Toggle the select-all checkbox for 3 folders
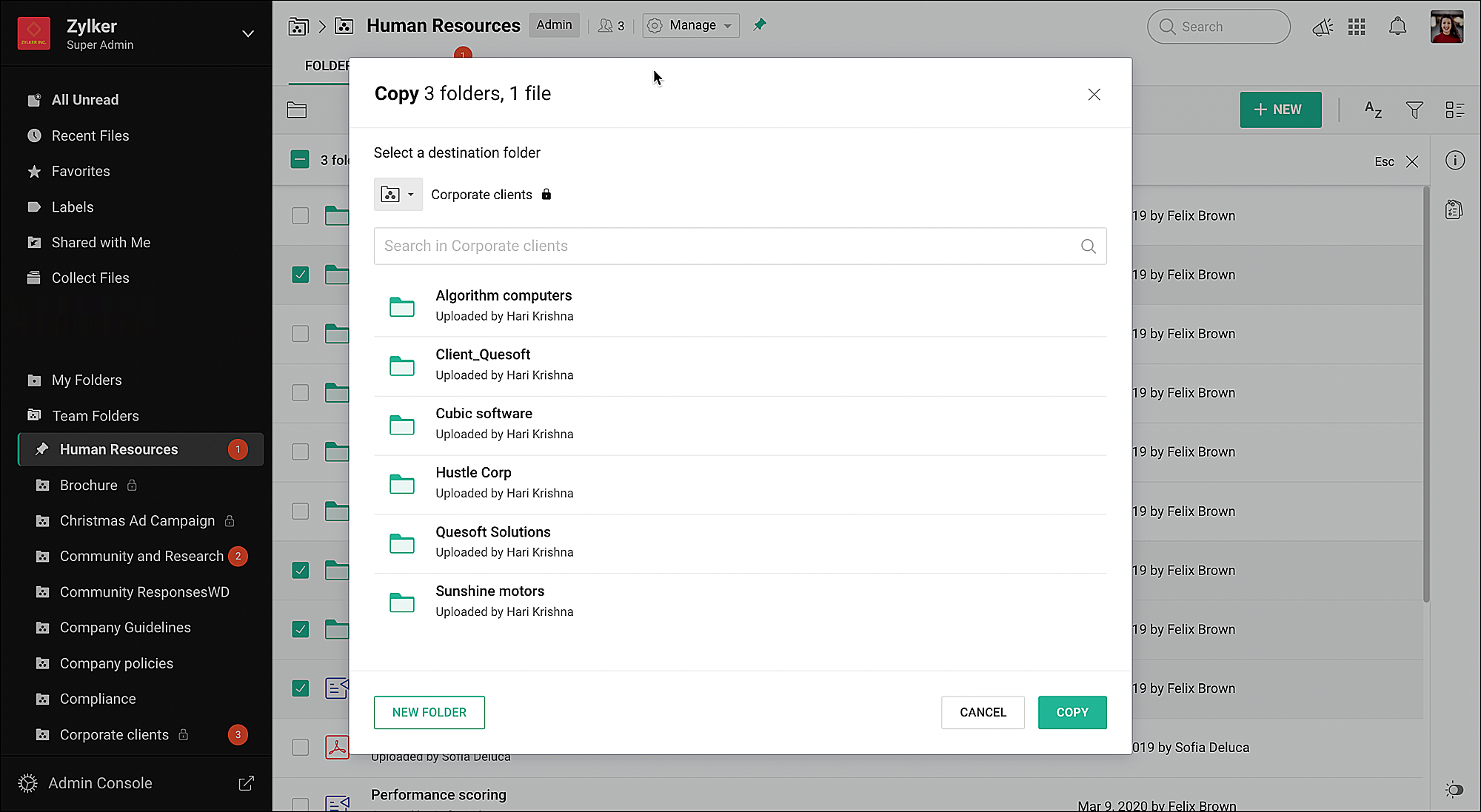The height and width of the screenshot is (812, 1481). click(300, 160)
